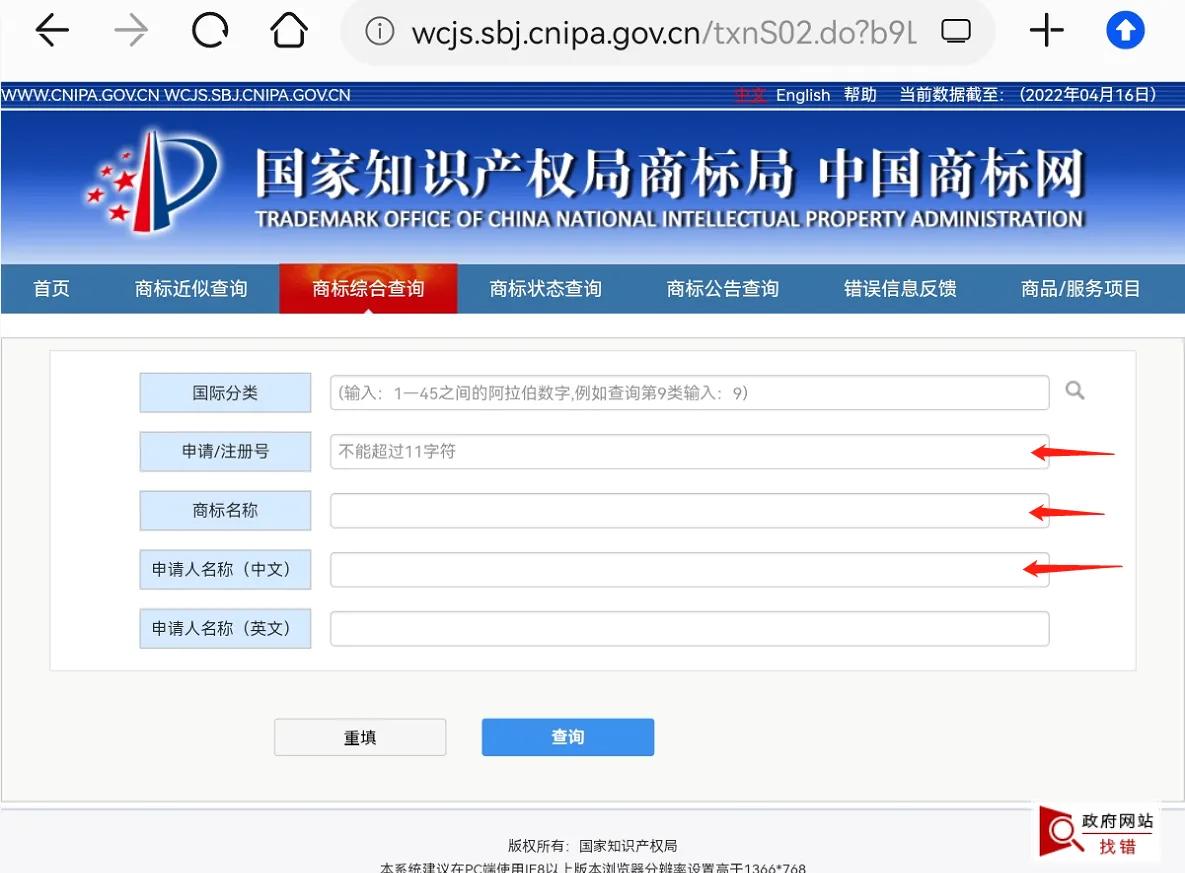This screenshot has width=1185, height=873.
Task: Click the WCJS.SBJ.CNIPA.GOV.CN text in header
Action: (257, 95)
